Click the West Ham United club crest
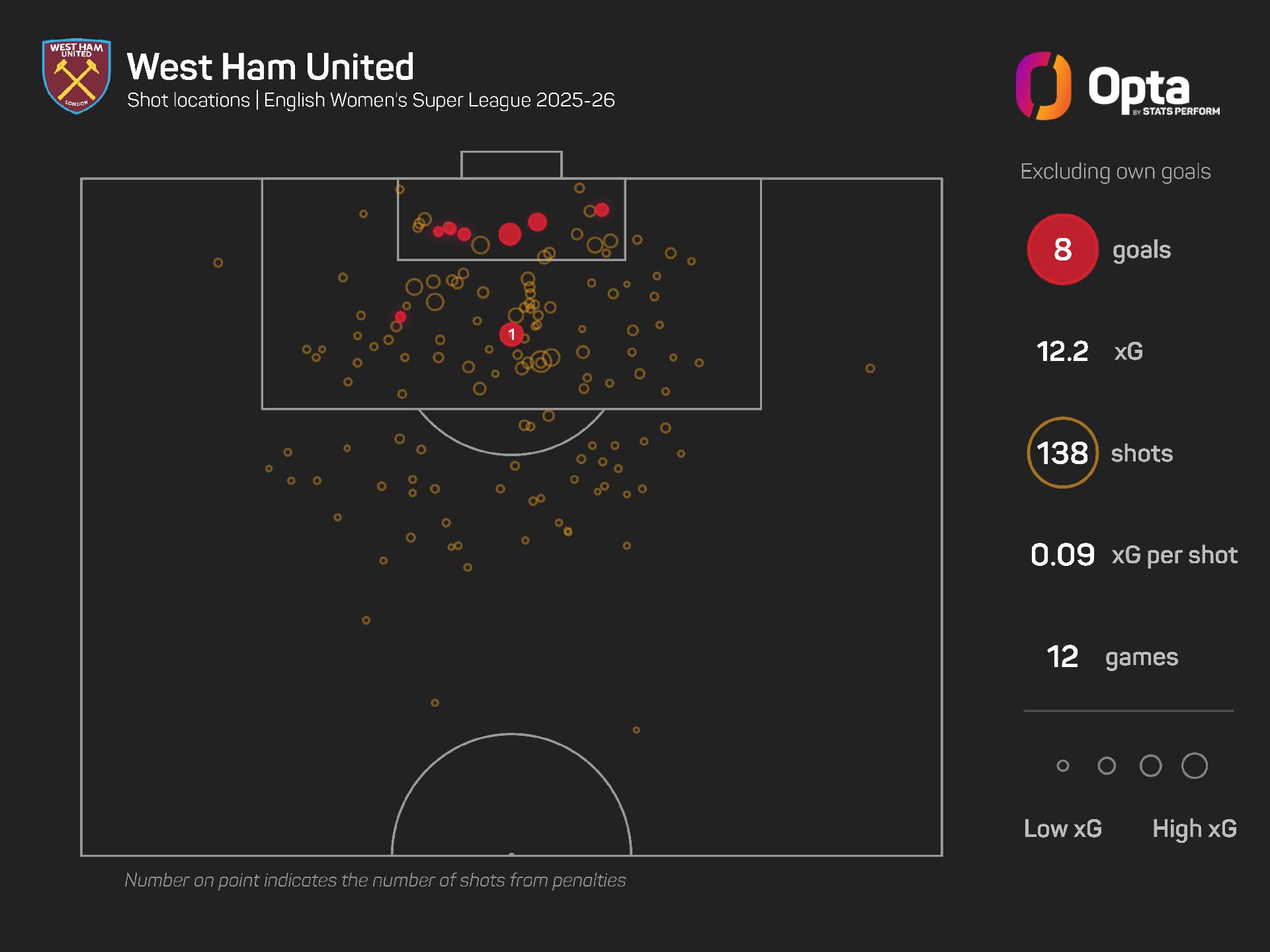1270x952 pixels. (x=76, y=76)
